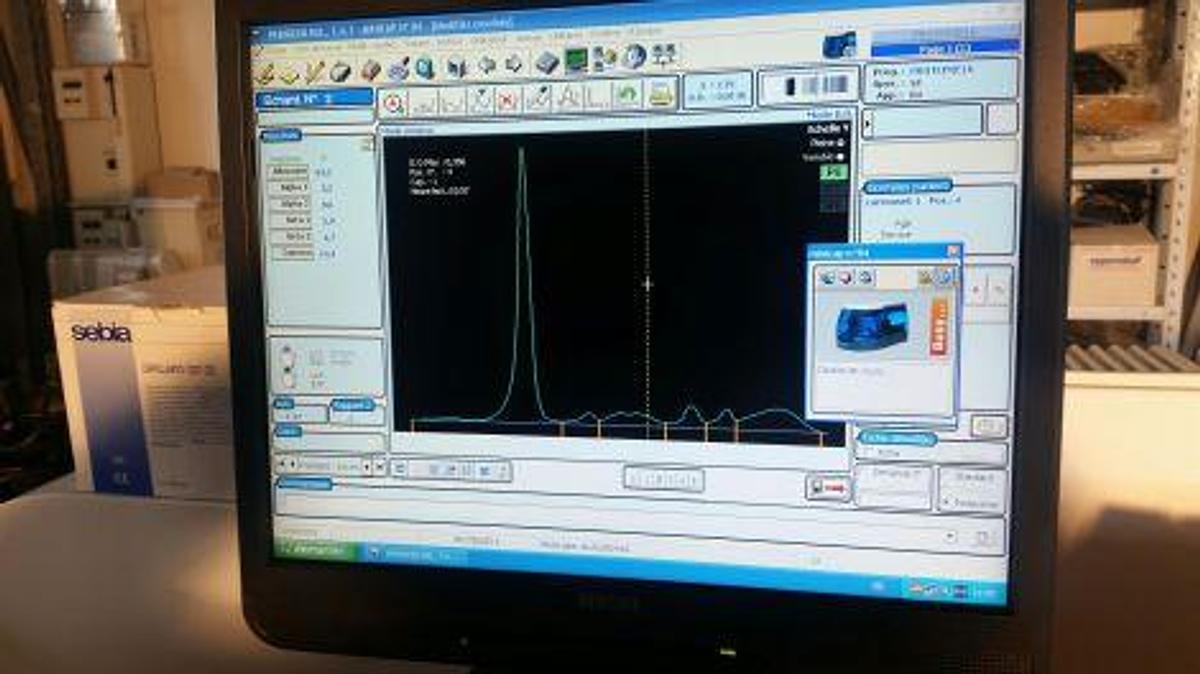Click the albumin peak on the electrophoresis curve

pyautogui.click(x=521, y=152)
